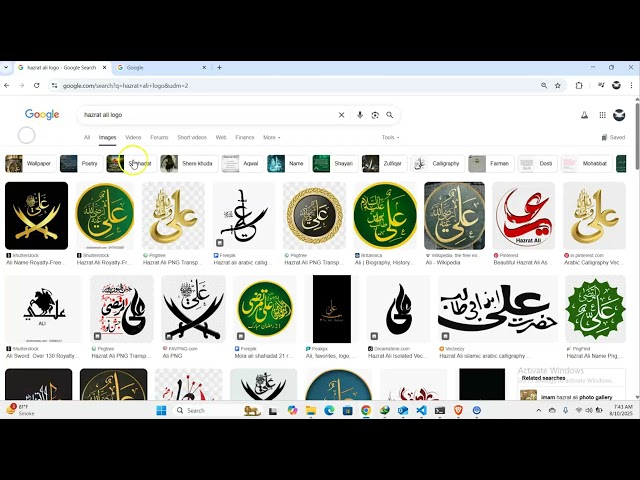Switch to the All results tab

87,138
